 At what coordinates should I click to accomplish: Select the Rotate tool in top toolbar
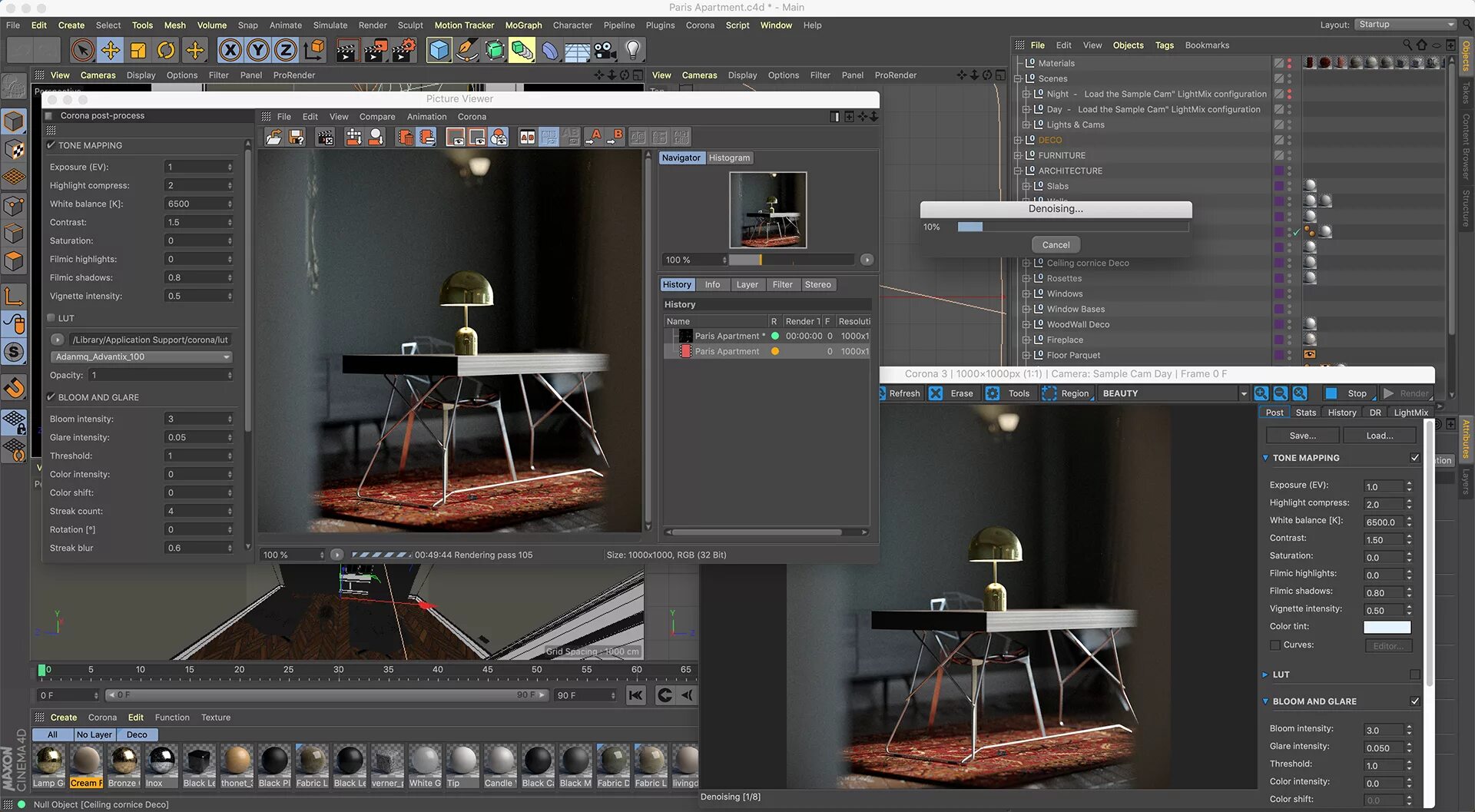click(x=166, y=51)
